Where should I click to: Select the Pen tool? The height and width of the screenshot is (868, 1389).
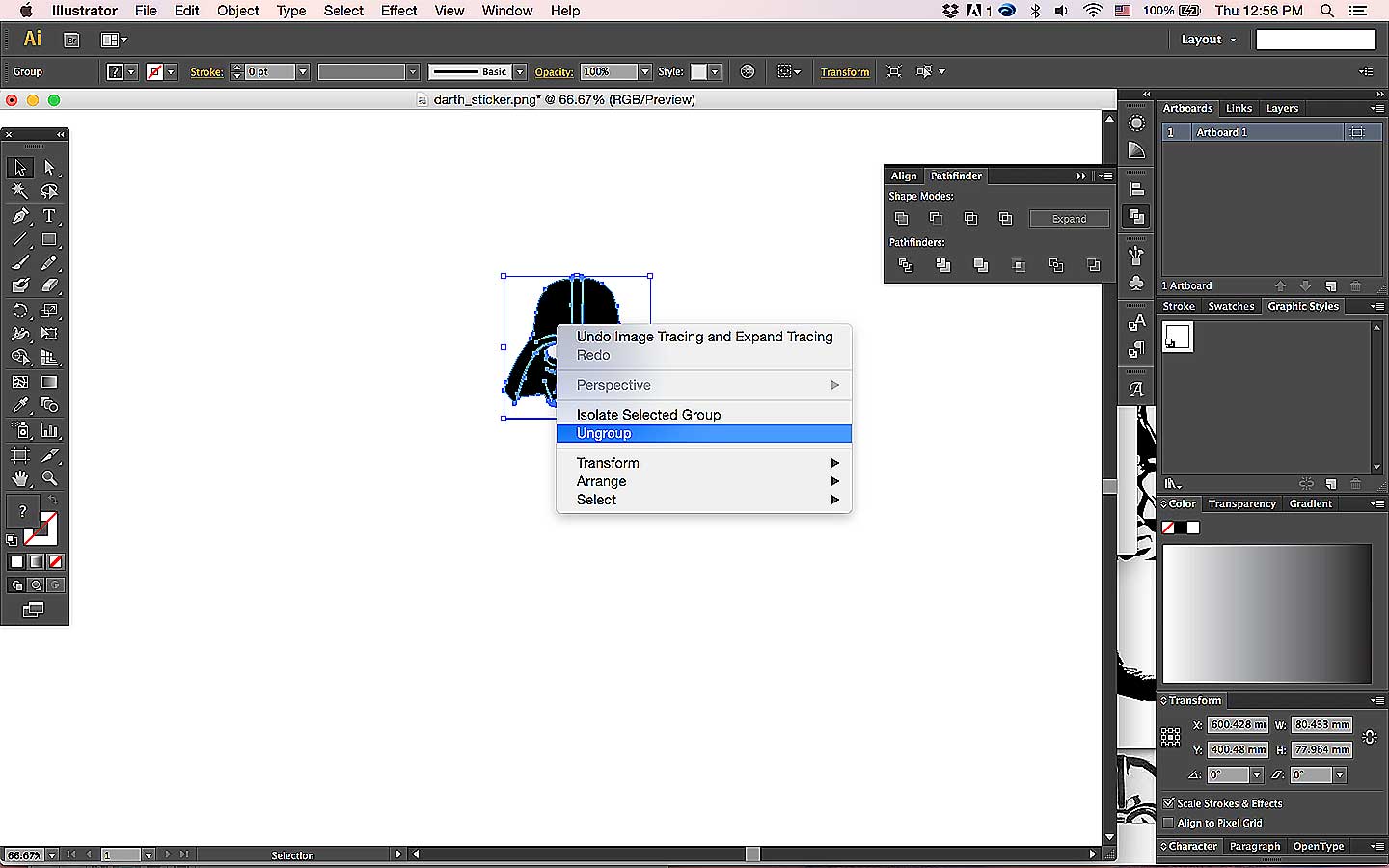(20, 216)
